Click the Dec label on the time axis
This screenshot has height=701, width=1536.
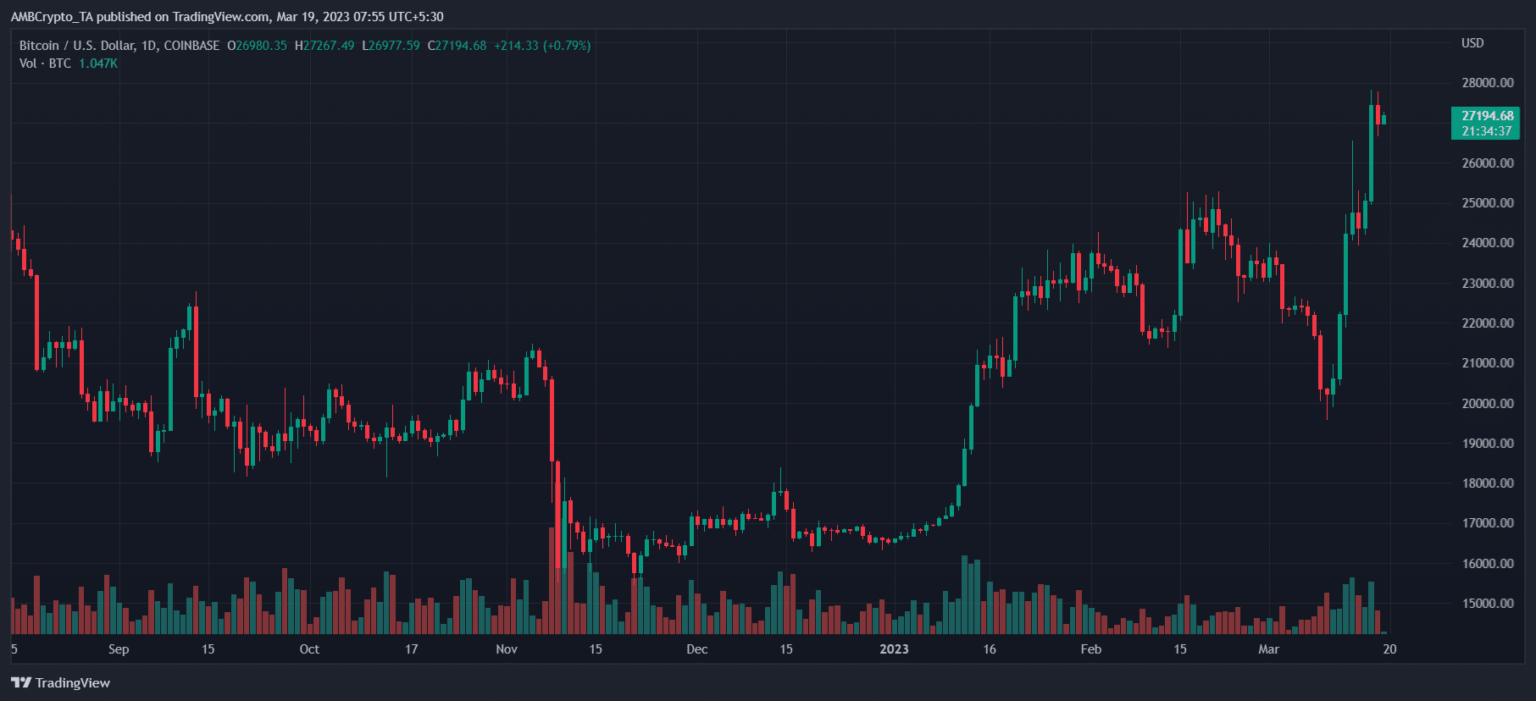click(x=697, y=650)
